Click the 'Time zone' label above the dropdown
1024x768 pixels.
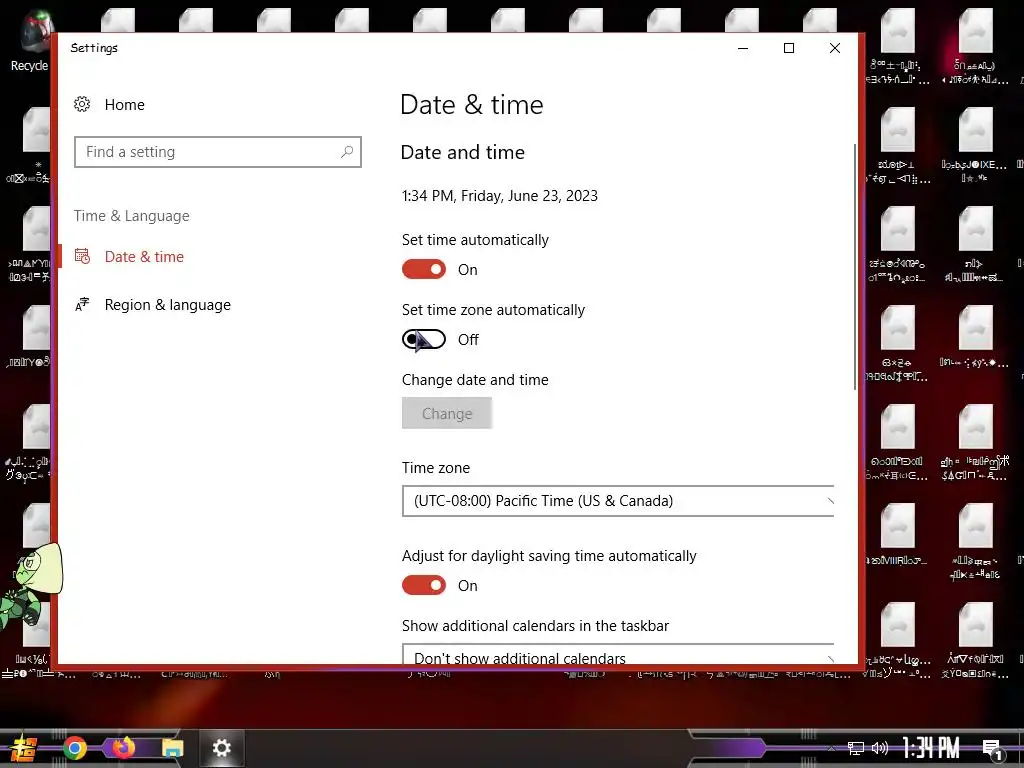pos(436,468)
